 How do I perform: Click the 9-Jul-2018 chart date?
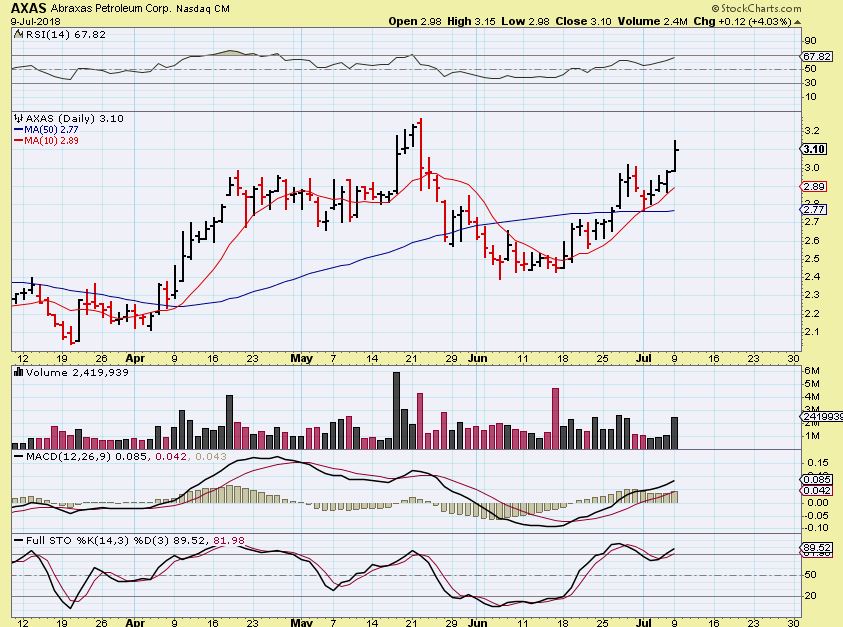[35, 22]
